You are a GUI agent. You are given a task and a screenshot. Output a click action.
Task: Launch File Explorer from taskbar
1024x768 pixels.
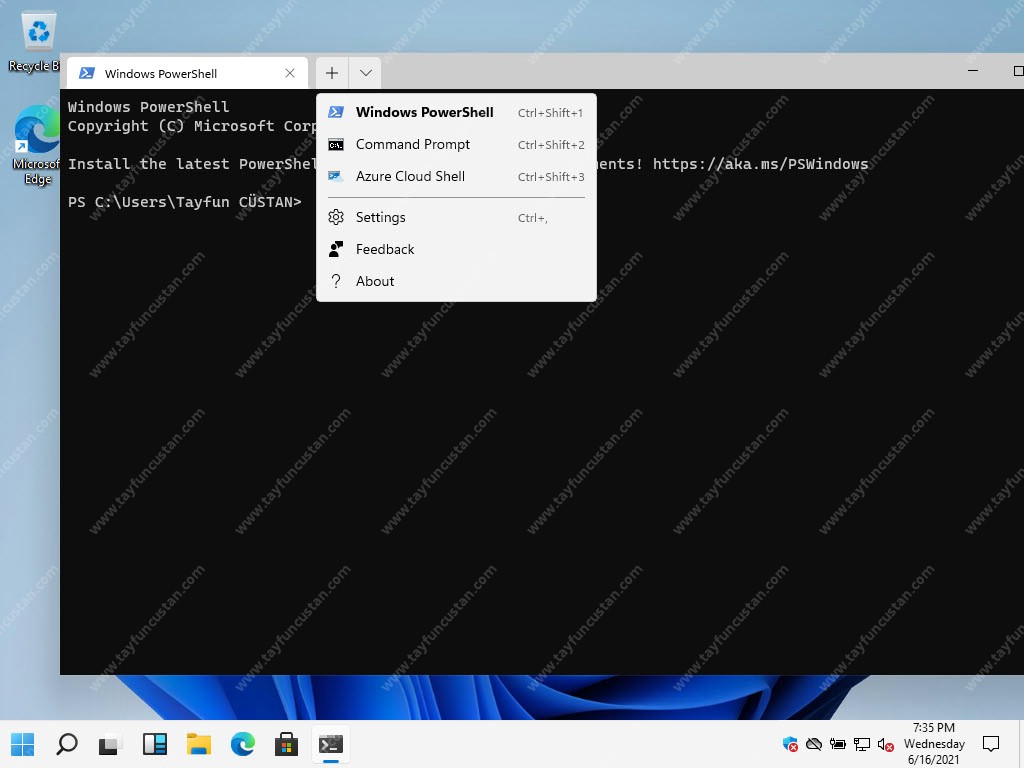(199, 744)
